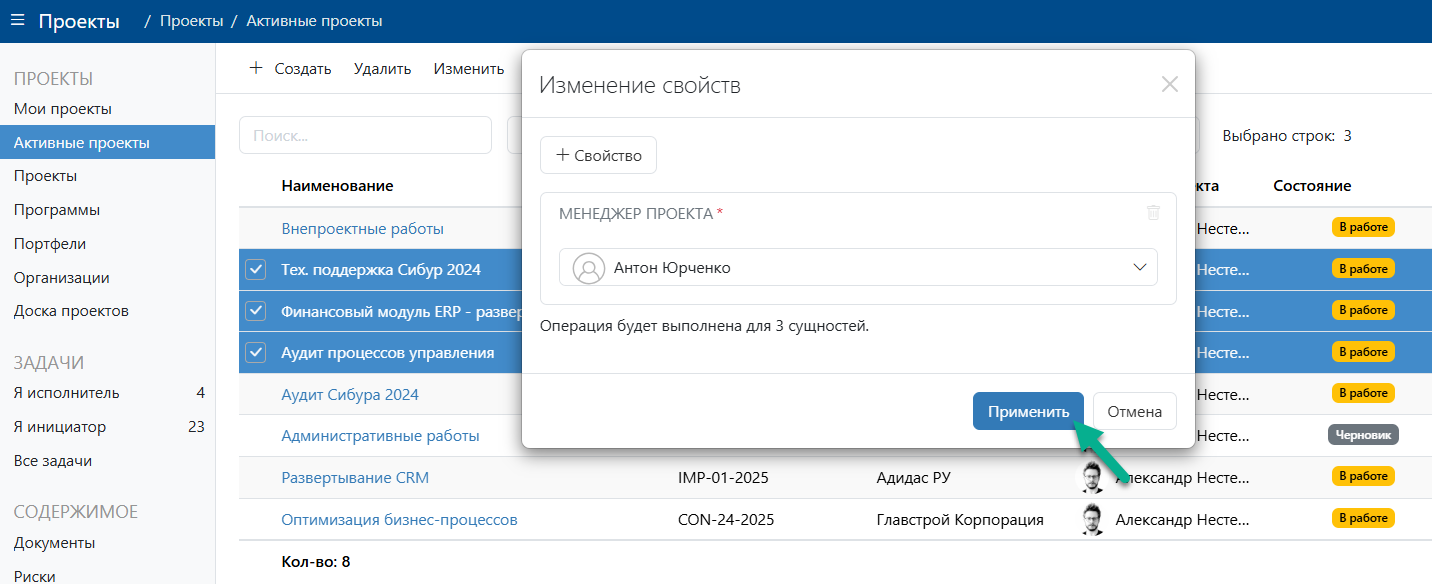Click Александр Нестеров's avatar in Развертывание CRM row
1432x584 pixels.
(x=1094, y=477)
